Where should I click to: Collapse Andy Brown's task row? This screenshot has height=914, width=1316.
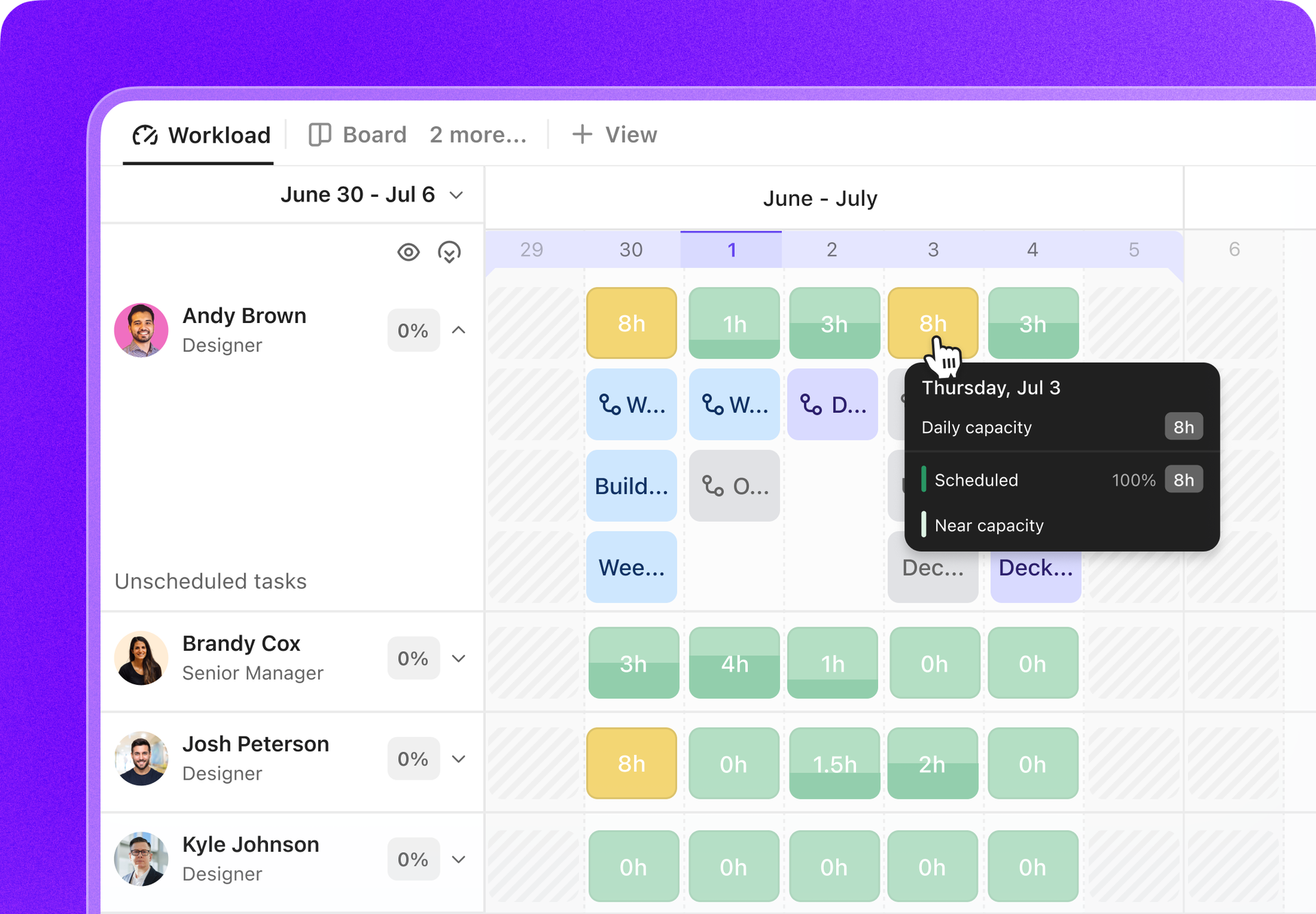click(459, 330)
